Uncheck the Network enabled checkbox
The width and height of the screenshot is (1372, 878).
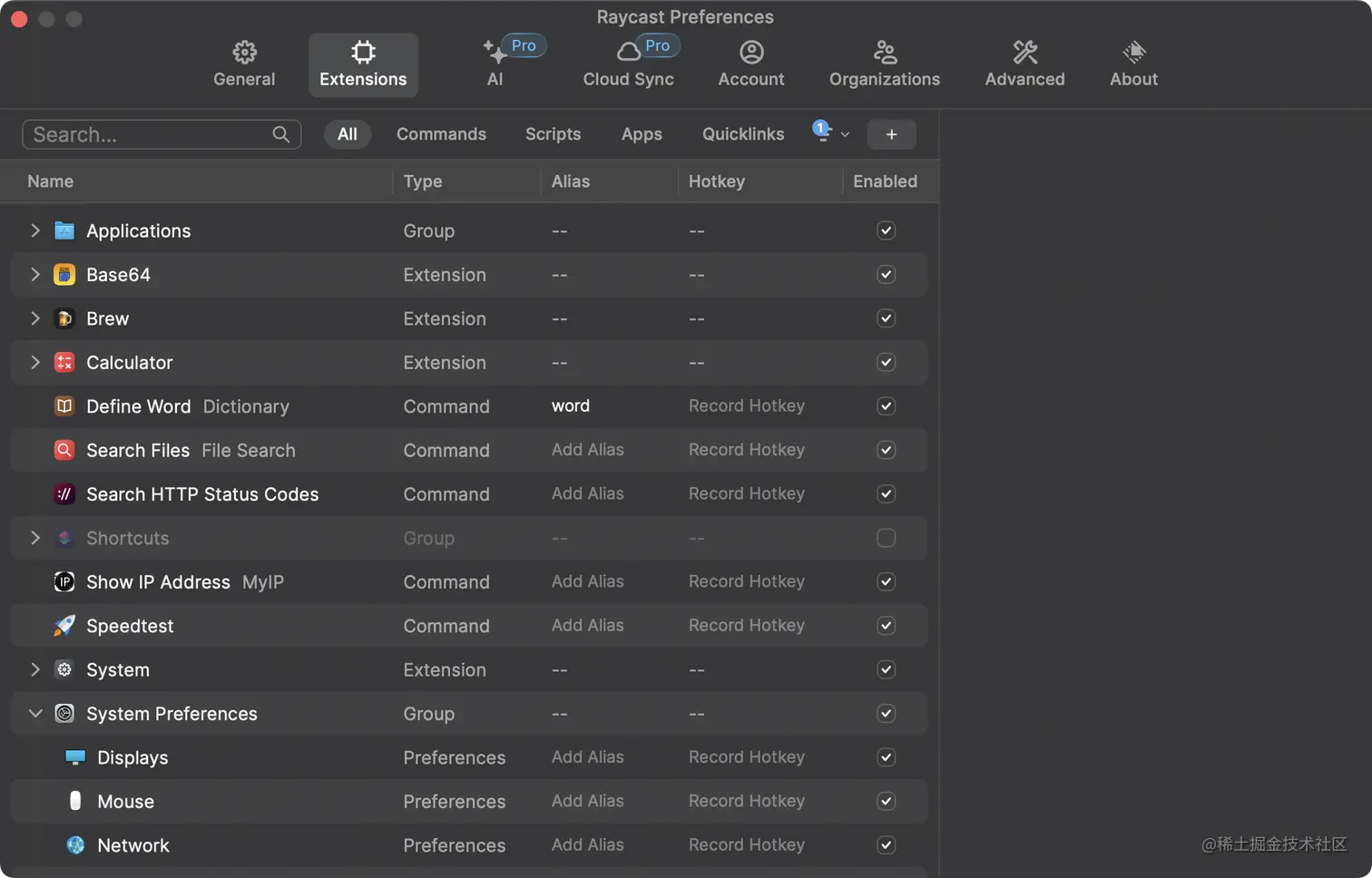click(x=887, y=844)
